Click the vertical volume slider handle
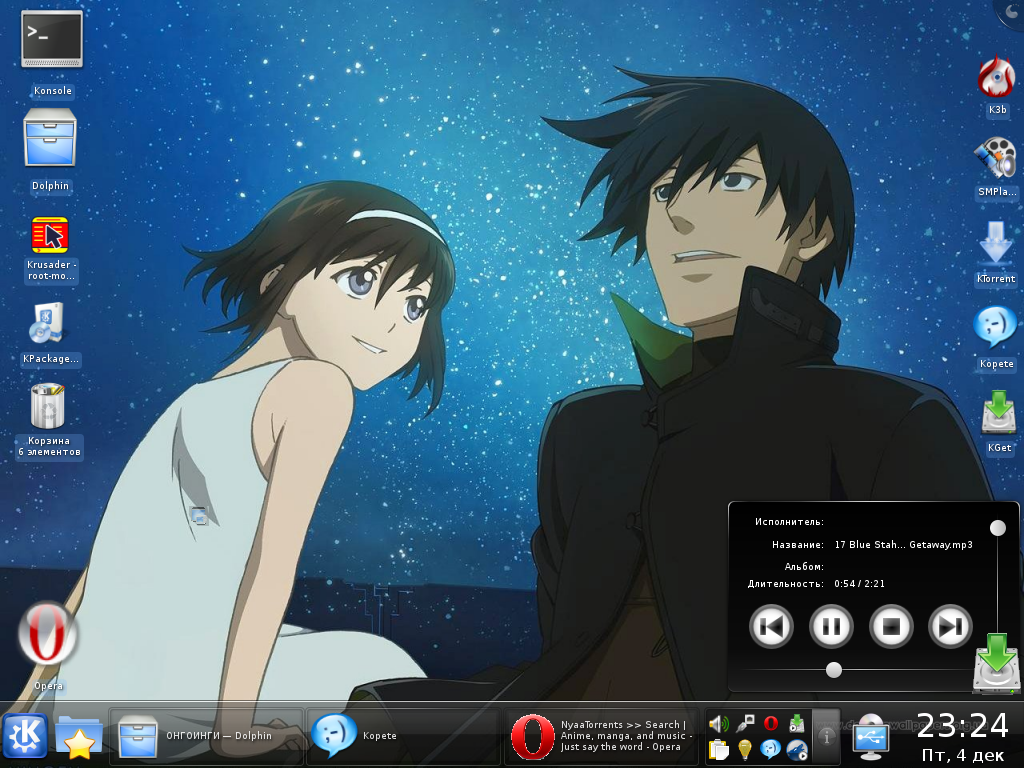Screen dimensions: 1024x768 click(998, 528)
